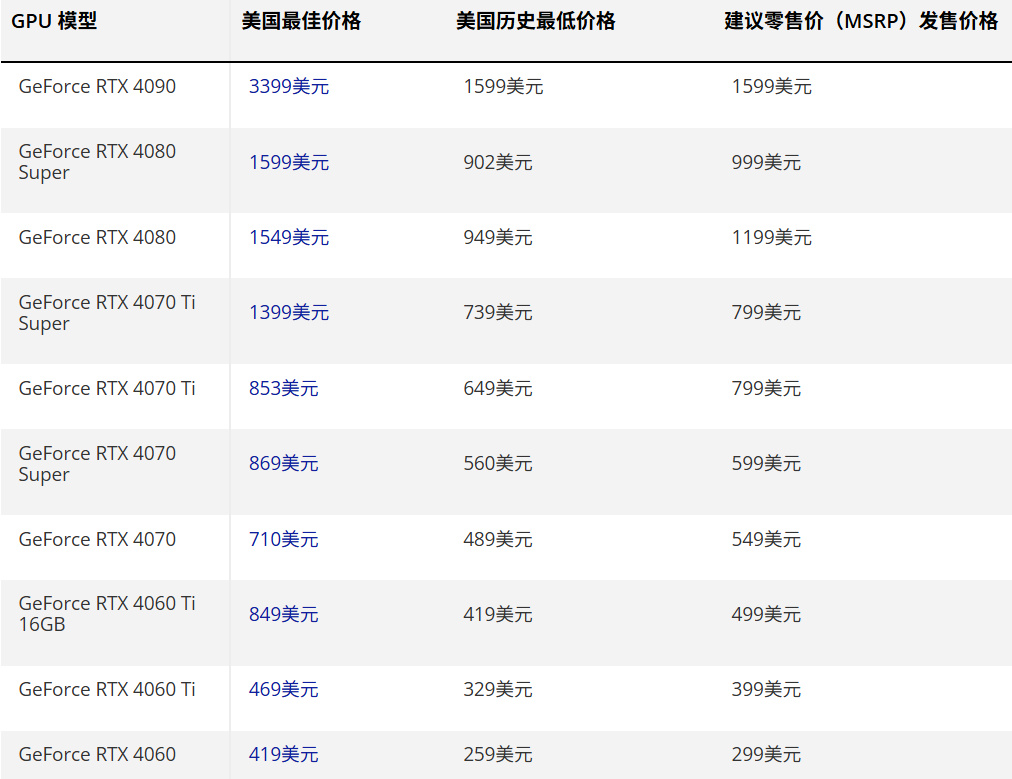The image size is (1012, 779).
Task: Click the 329美元 historic low price
Action: tap(498, 689)
